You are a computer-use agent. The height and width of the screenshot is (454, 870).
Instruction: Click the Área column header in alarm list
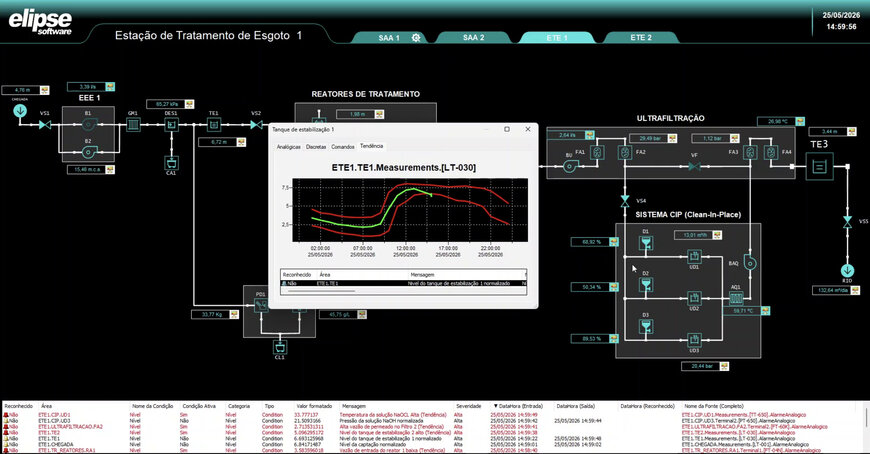click(46, 406)
